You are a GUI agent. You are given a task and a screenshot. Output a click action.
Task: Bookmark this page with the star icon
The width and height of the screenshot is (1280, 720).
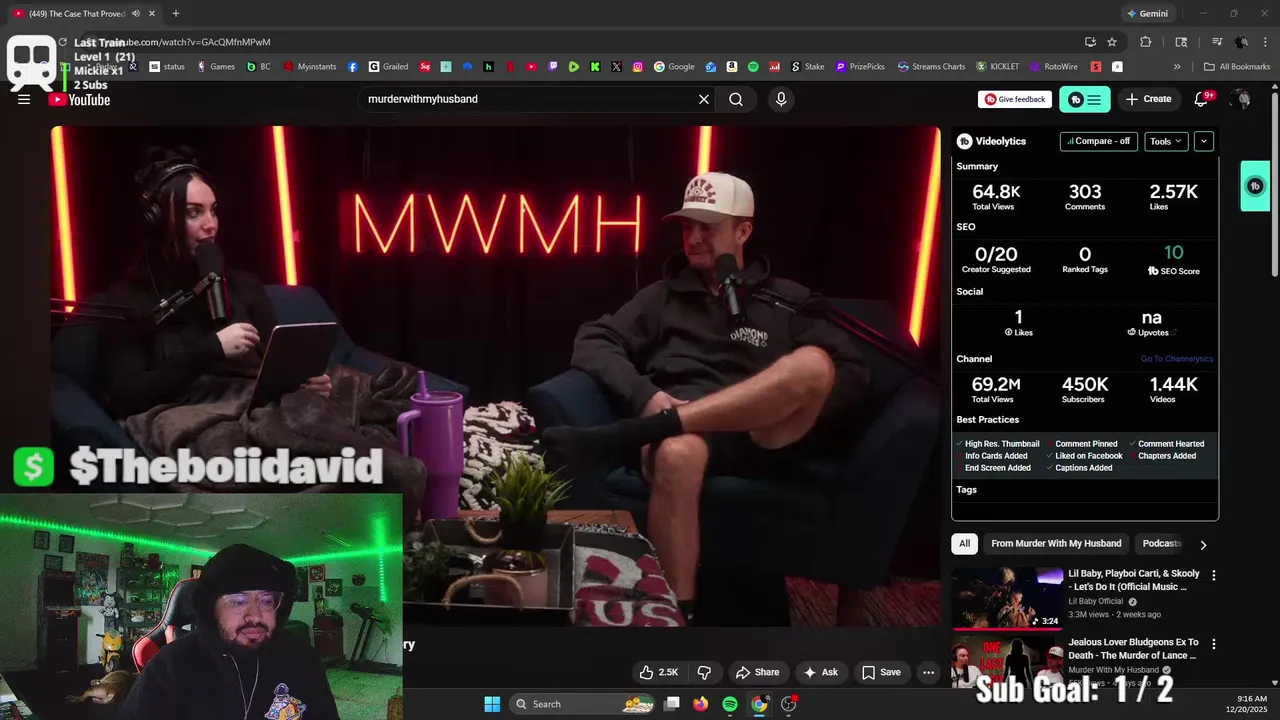(1112, 42)
